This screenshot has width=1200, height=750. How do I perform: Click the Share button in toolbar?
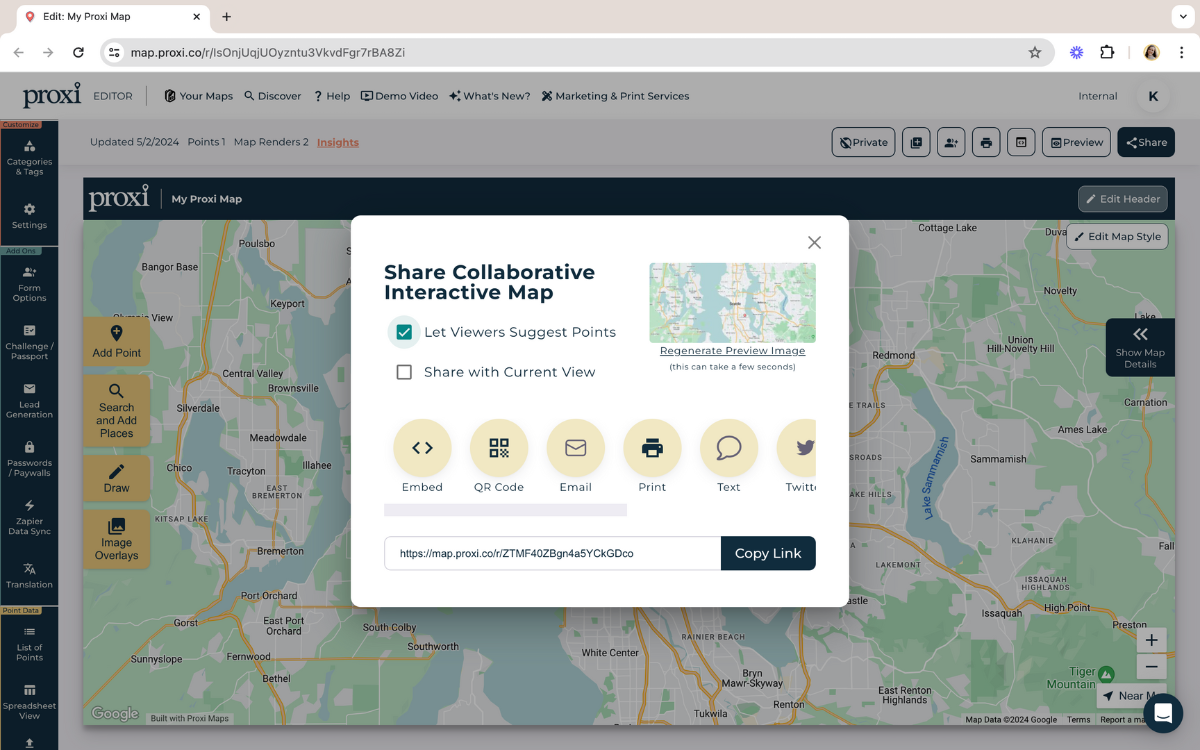click(1146, 142)
